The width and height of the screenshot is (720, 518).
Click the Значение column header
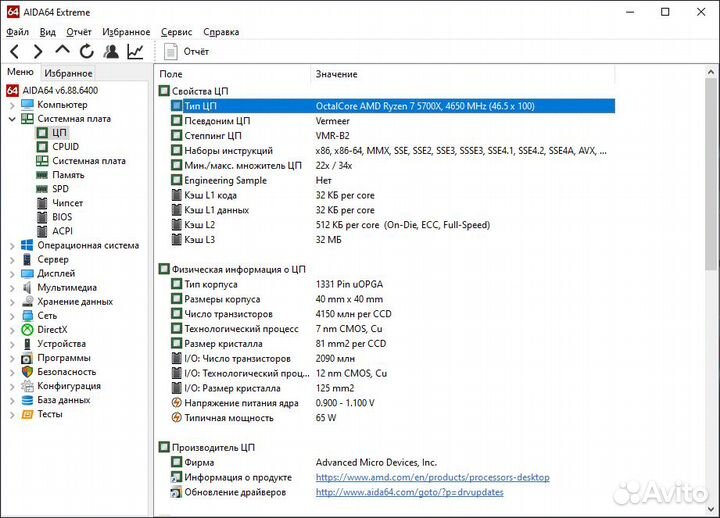463,74
